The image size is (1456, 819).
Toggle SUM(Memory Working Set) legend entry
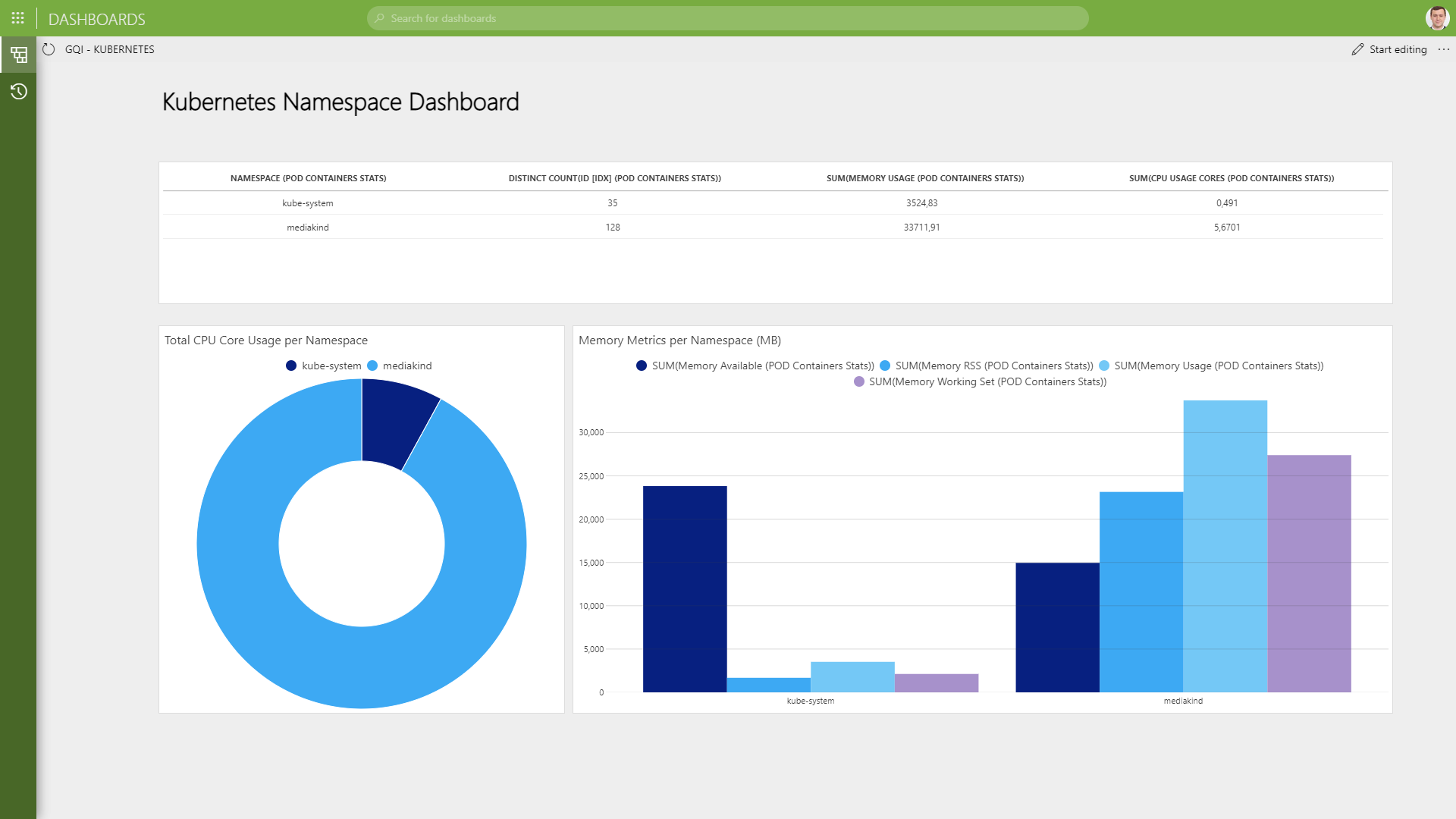[x=987, y=381]
